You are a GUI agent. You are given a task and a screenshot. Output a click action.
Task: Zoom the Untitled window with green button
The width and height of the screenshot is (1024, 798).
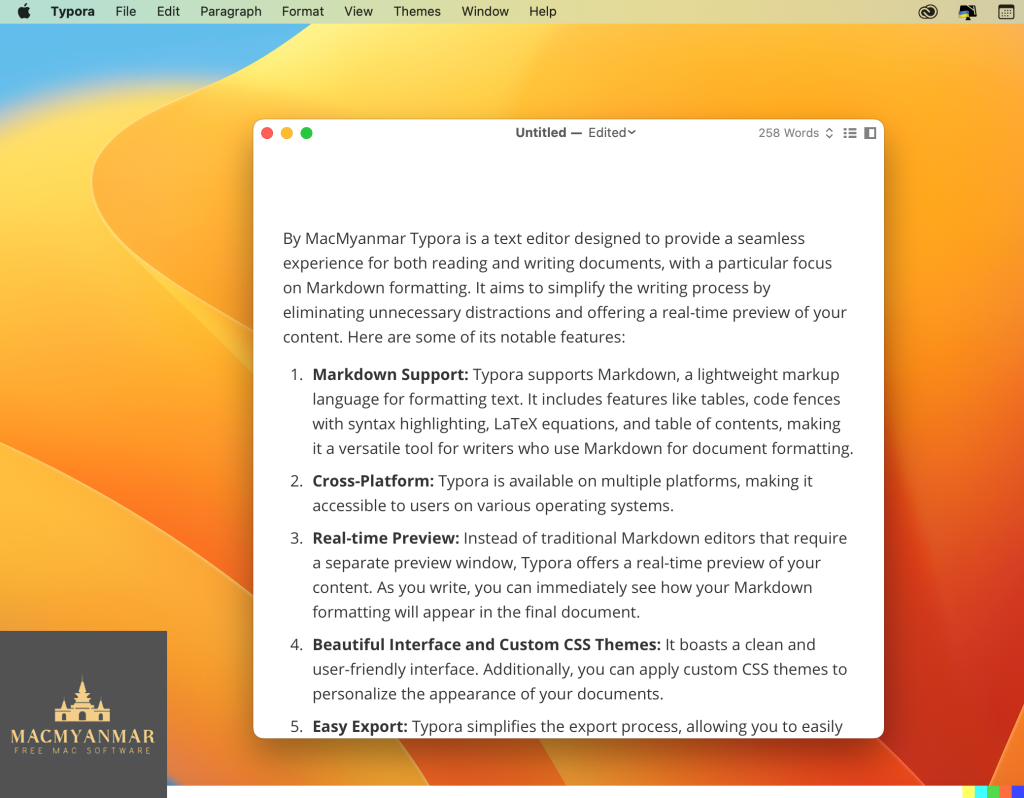(306, 133)
